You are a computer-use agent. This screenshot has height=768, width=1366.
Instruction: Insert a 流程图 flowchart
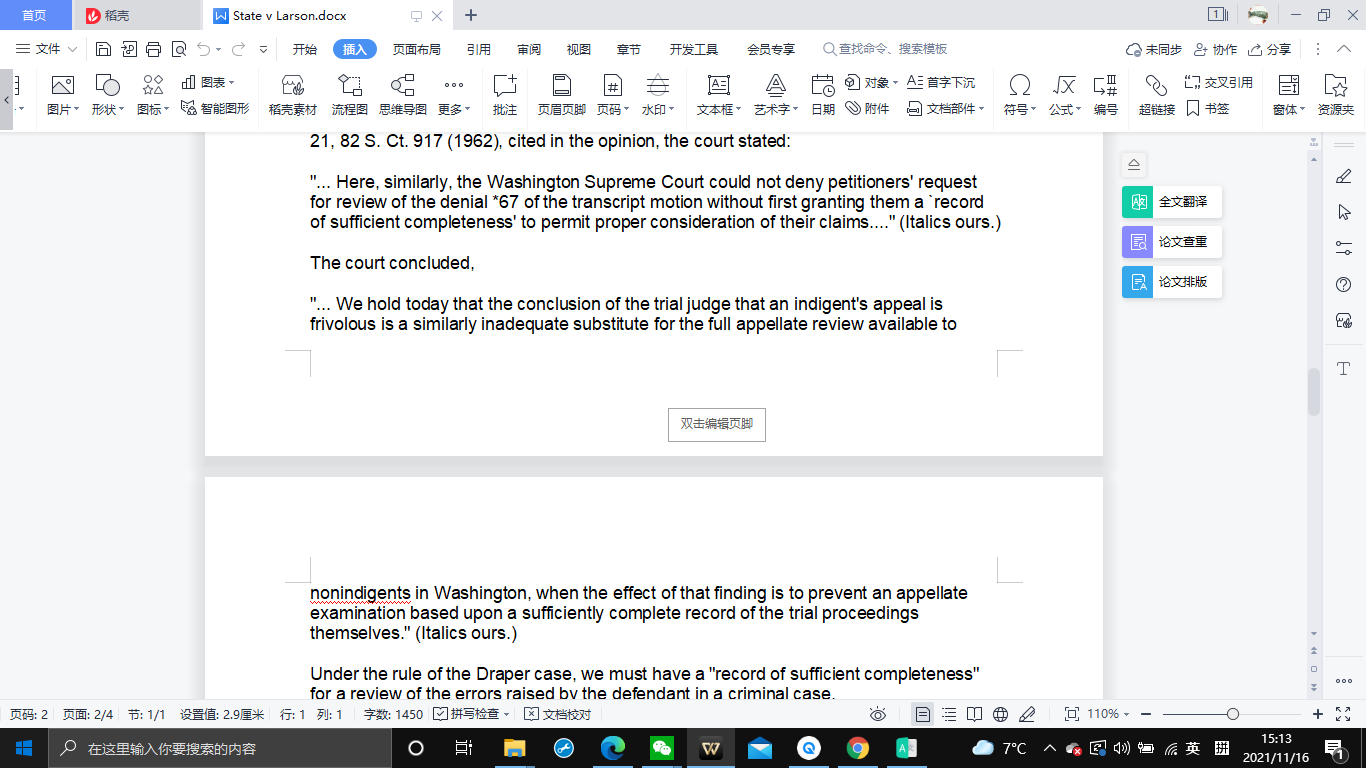point(350,95)
